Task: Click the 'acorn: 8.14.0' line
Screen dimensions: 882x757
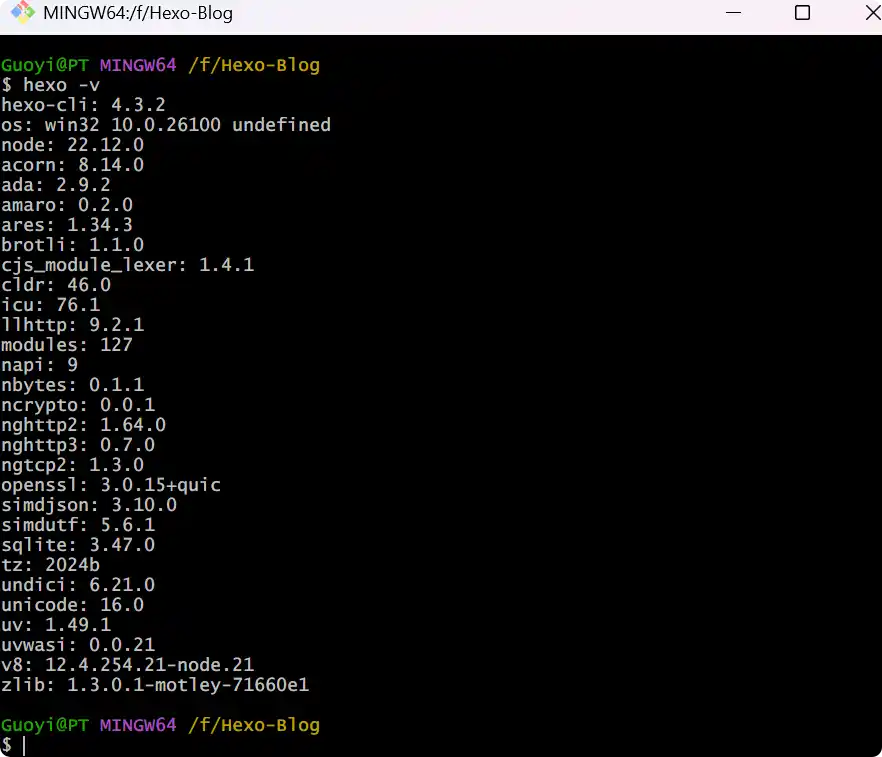Action: [73, 165]
